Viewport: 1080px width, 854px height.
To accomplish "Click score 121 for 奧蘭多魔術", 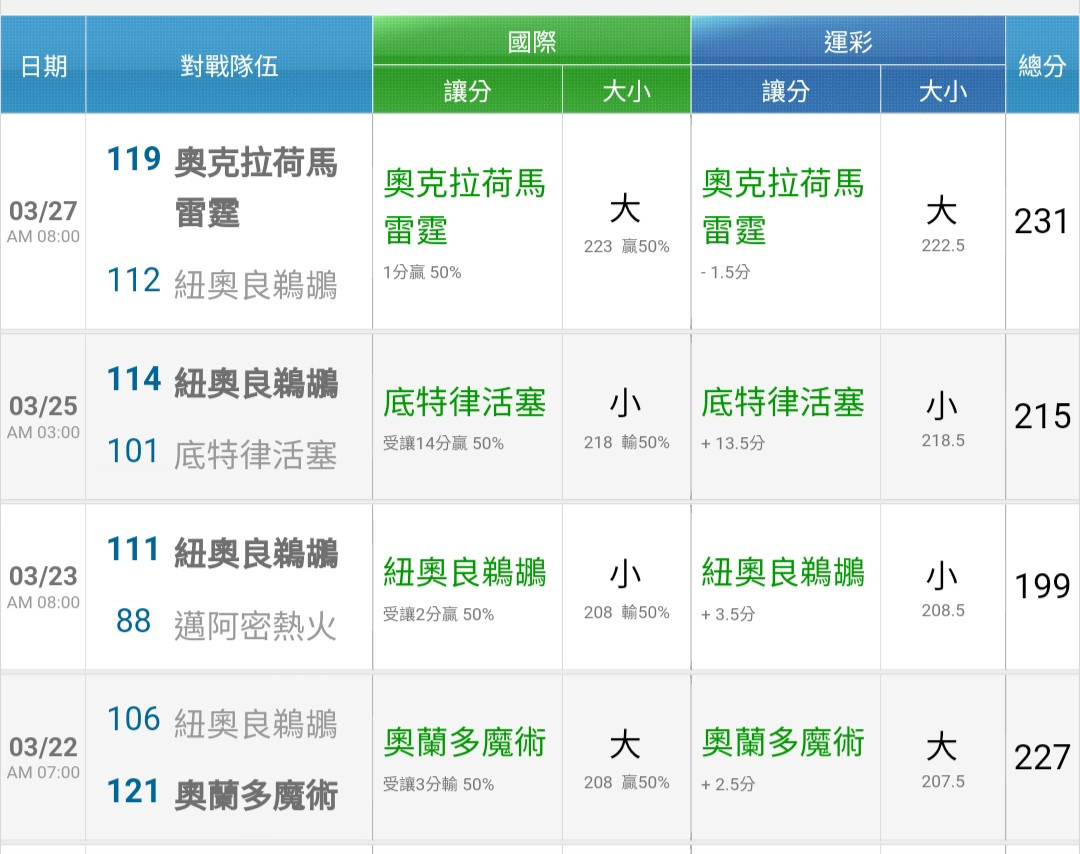I will coord(134,791).
